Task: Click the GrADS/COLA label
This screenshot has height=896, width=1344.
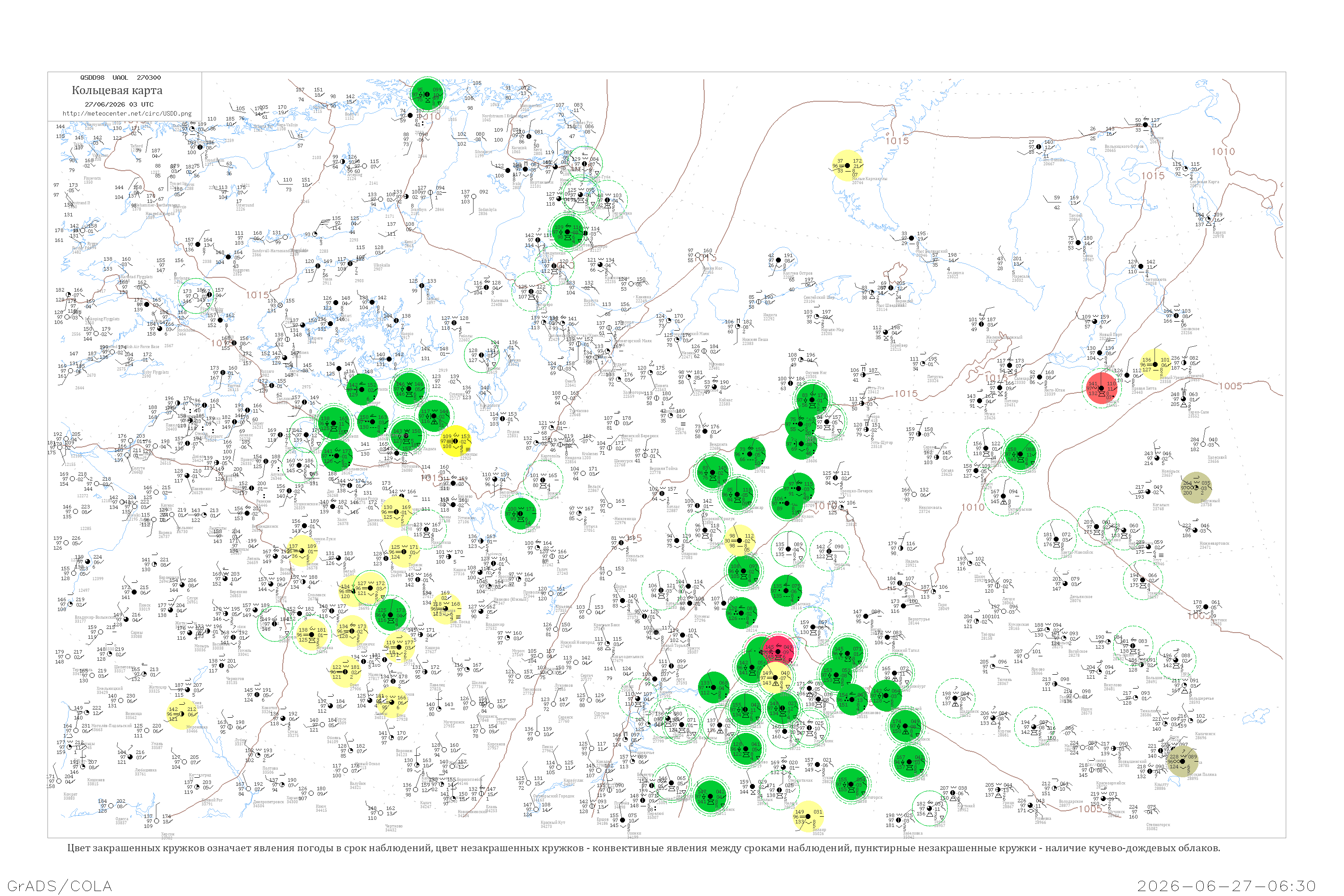Action: click(60, 886)
